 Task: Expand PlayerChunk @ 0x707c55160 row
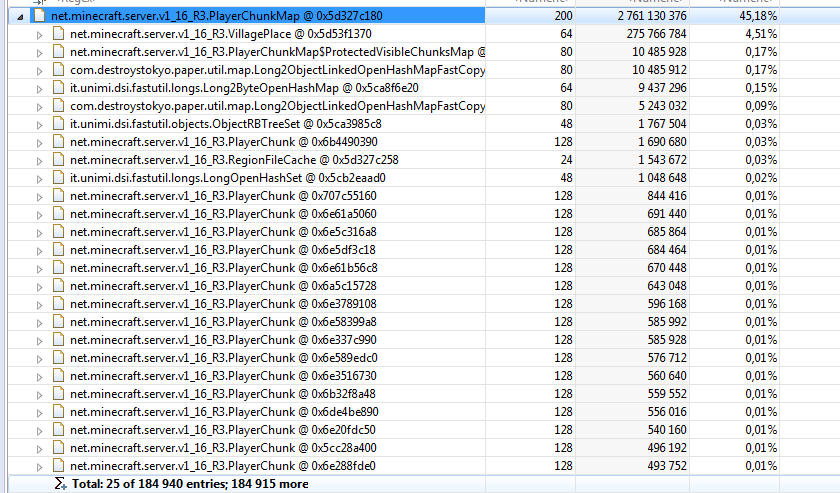point(39,197)
